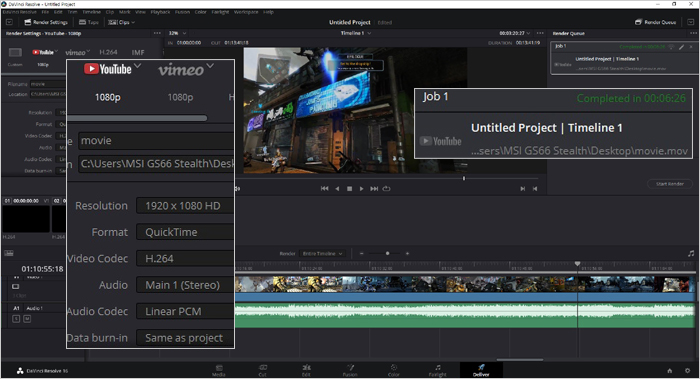Open the Clip menu
700x379 pixels.
click(110, 12)
